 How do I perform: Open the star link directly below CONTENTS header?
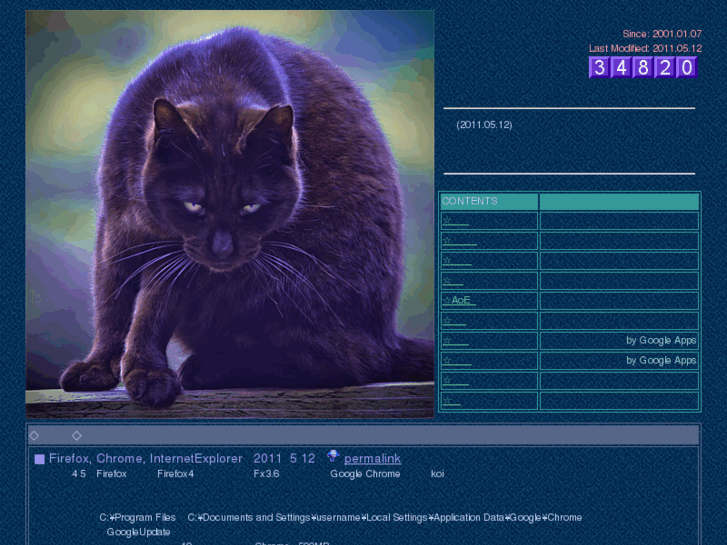pyautogui.click(x=455, y=221)
